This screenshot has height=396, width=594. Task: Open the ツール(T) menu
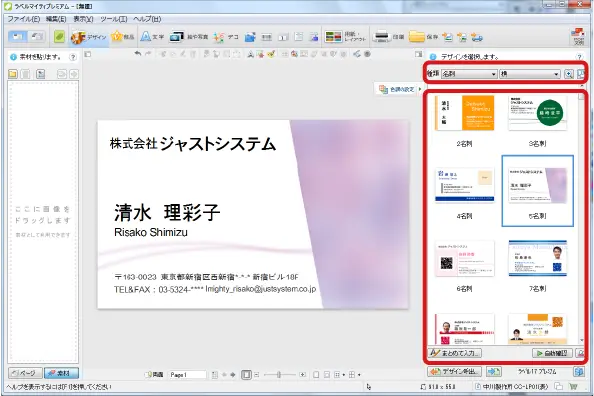(114, 19)
